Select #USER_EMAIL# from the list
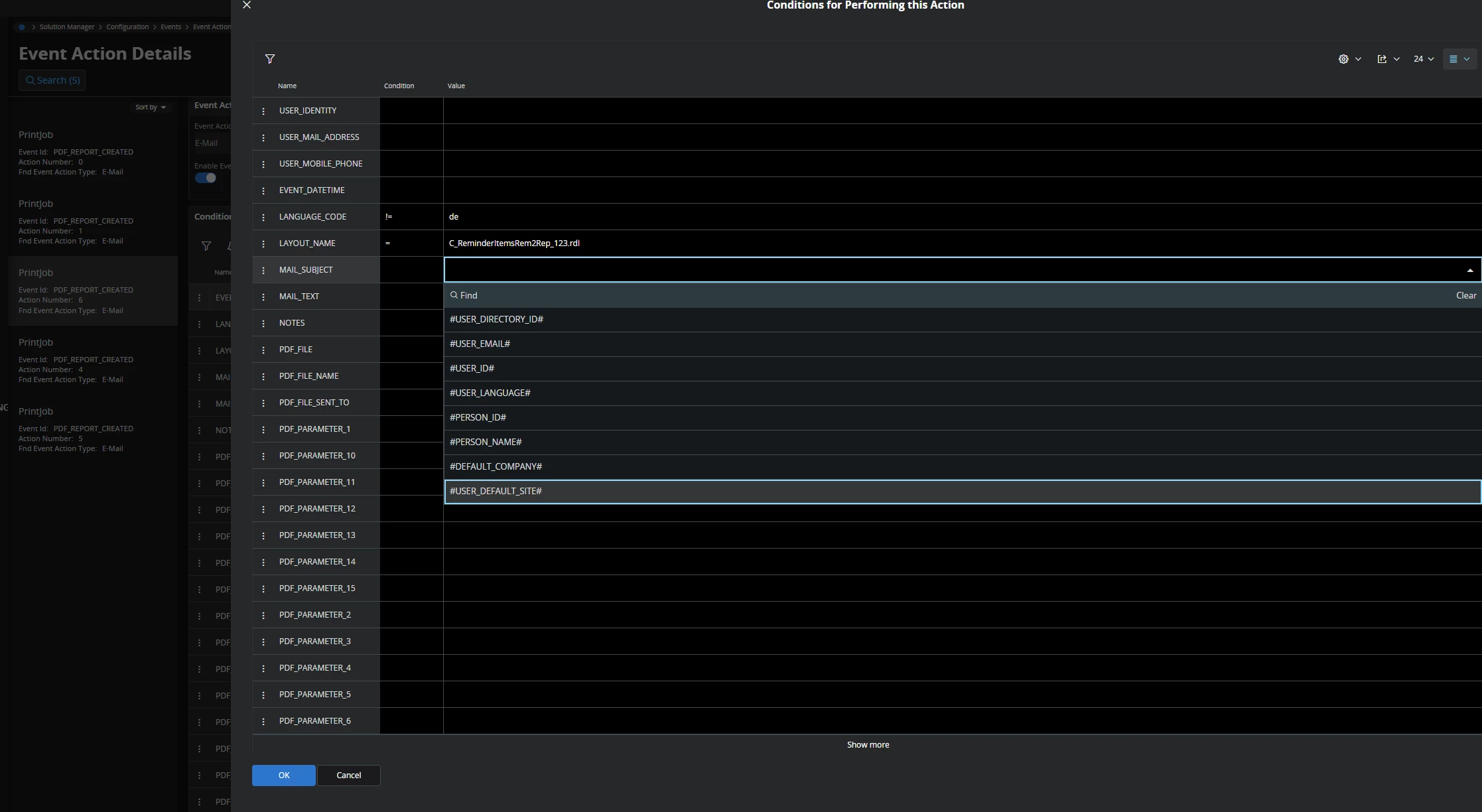This screenshot has width=1482, height=812. 480,344
